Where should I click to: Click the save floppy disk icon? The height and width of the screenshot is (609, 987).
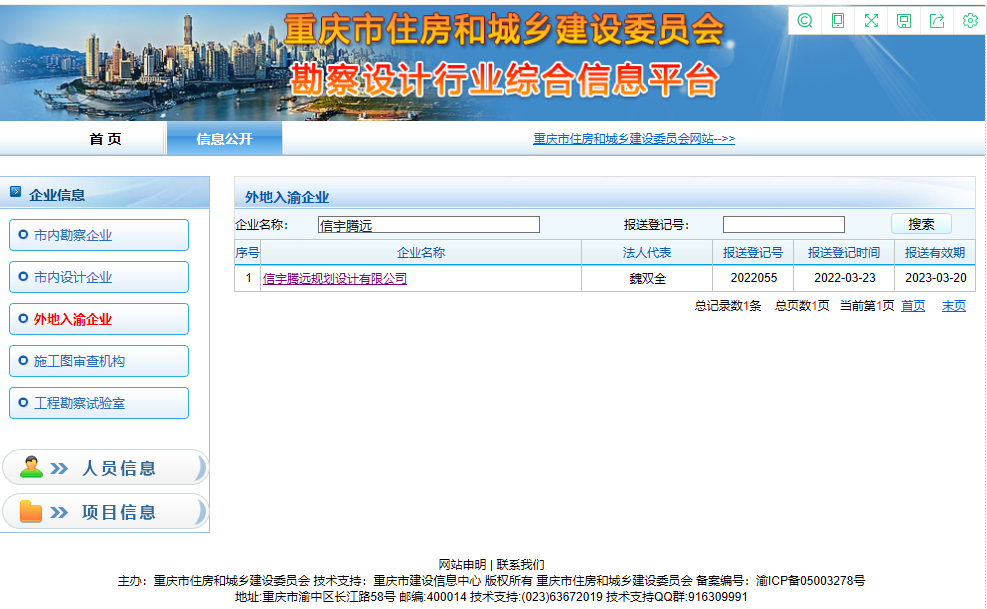(903, 20)
